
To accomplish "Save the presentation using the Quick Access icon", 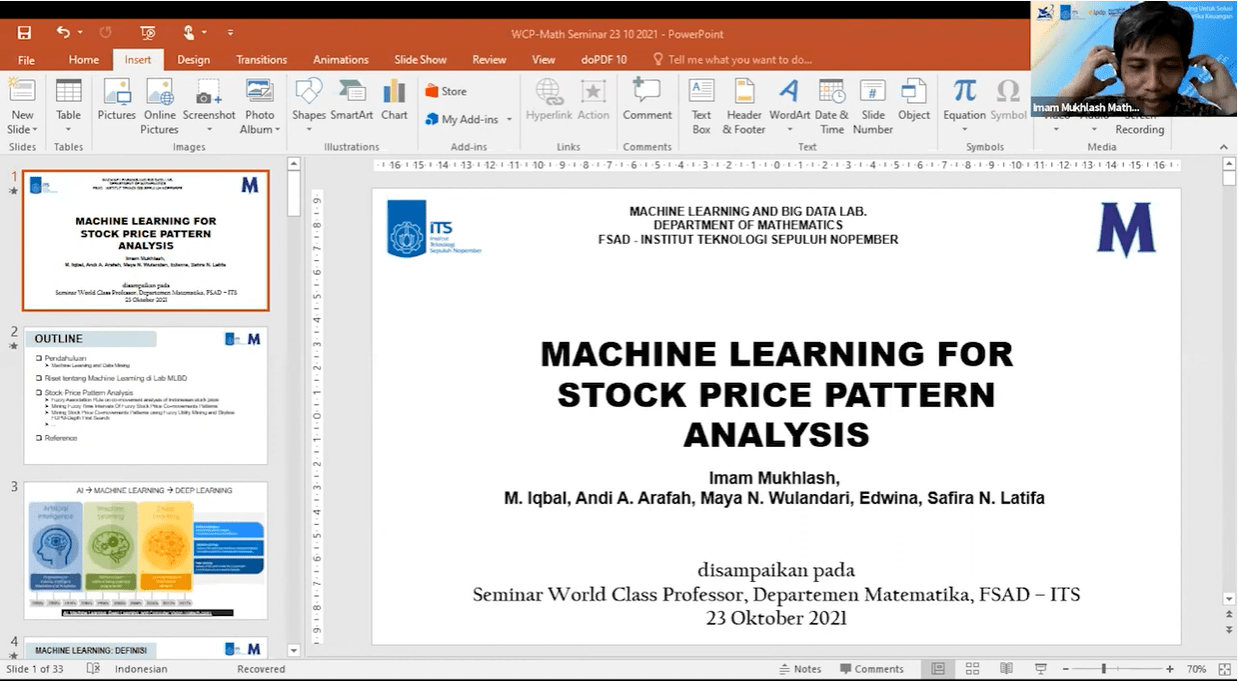I will 24,33.
